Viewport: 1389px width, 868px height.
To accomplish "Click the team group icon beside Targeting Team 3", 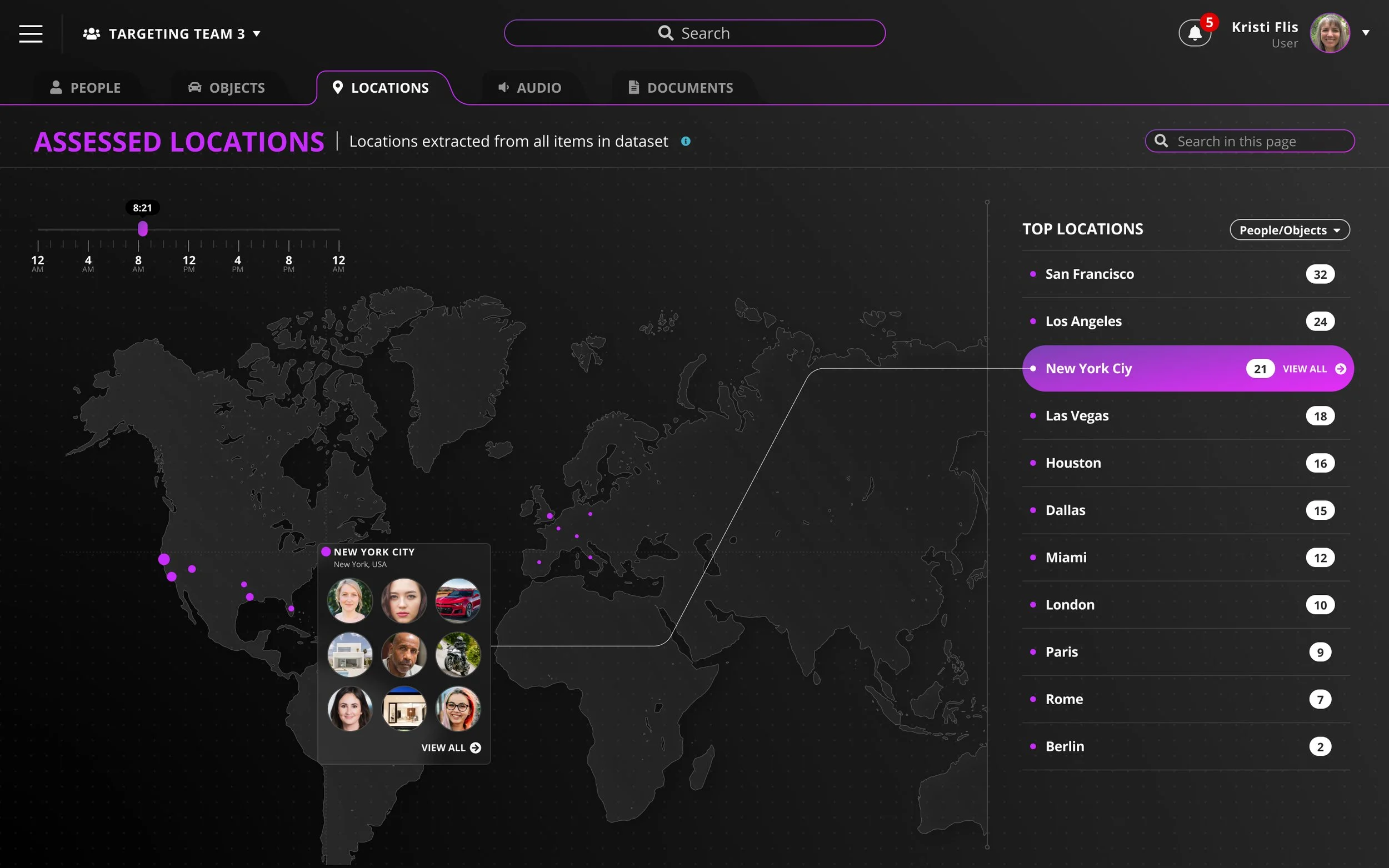I will click(x=91, y=34).
